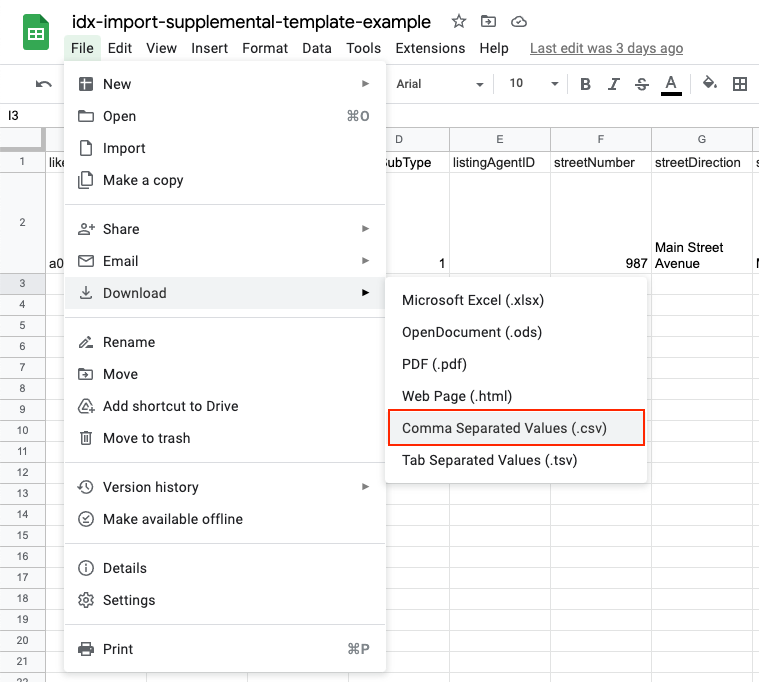Open the fill color bucket
759x682 pixels.
point(709,84)
